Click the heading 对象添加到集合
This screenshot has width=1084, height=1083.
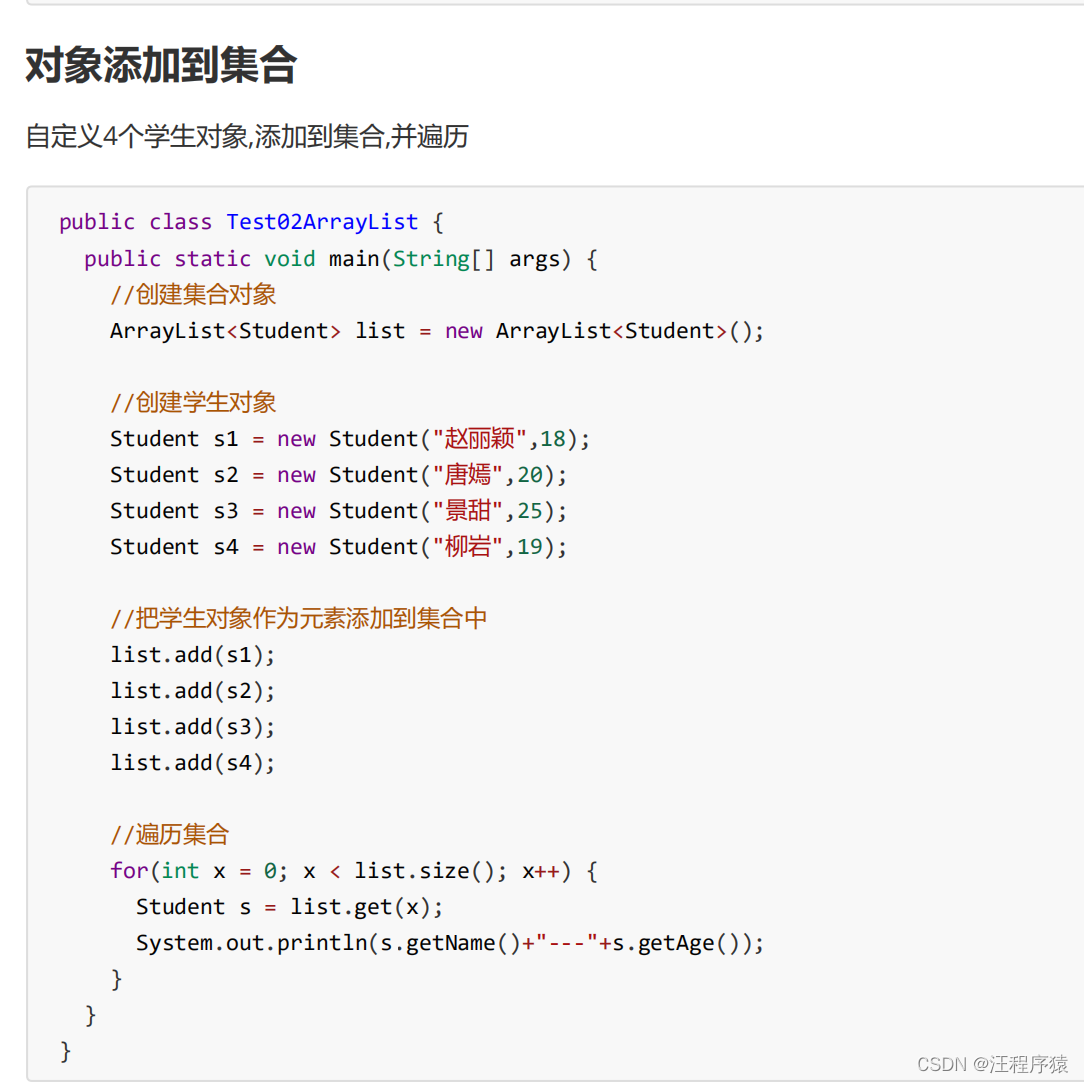coord(161,66)
